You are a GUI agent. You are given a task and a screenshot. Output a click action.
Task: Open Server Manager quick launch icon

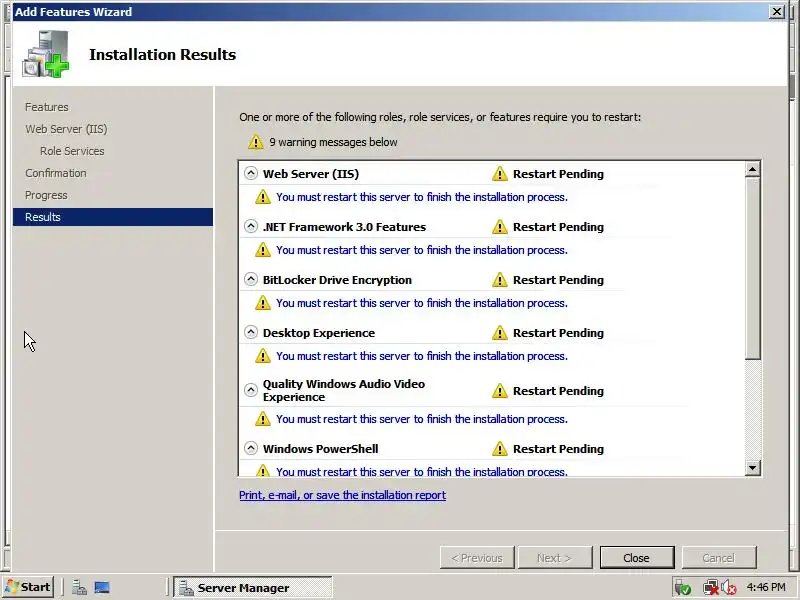tap(79, 587)
